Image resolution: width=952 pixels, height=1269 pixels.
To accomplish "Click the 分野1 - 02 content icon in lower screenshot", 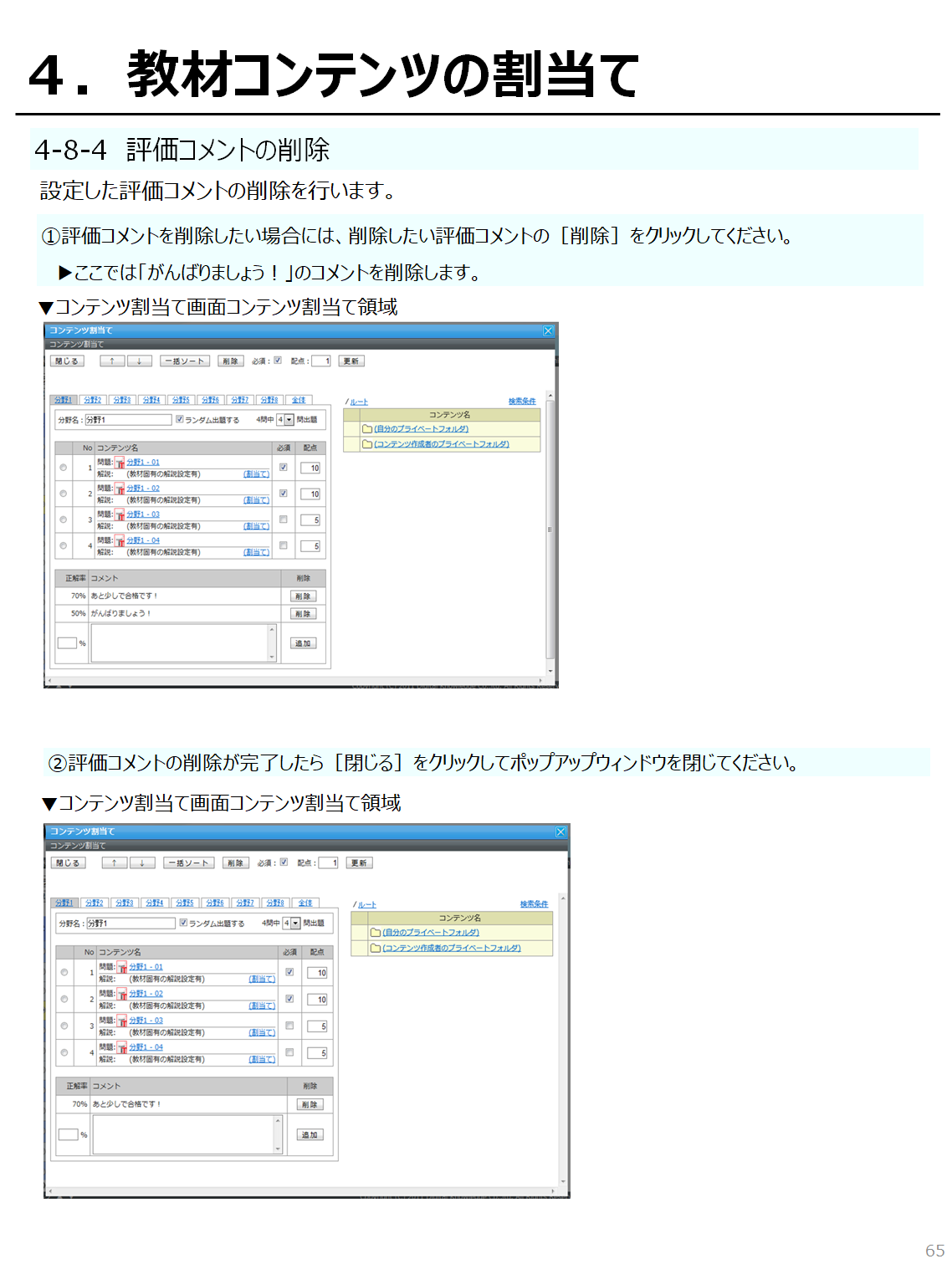I will pos(122,995).
